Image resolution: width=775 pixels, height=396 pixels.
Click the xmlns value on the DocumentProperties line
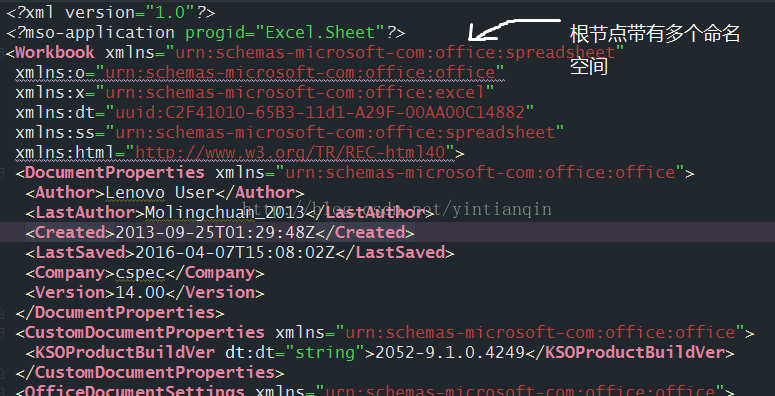click(480, 173)
